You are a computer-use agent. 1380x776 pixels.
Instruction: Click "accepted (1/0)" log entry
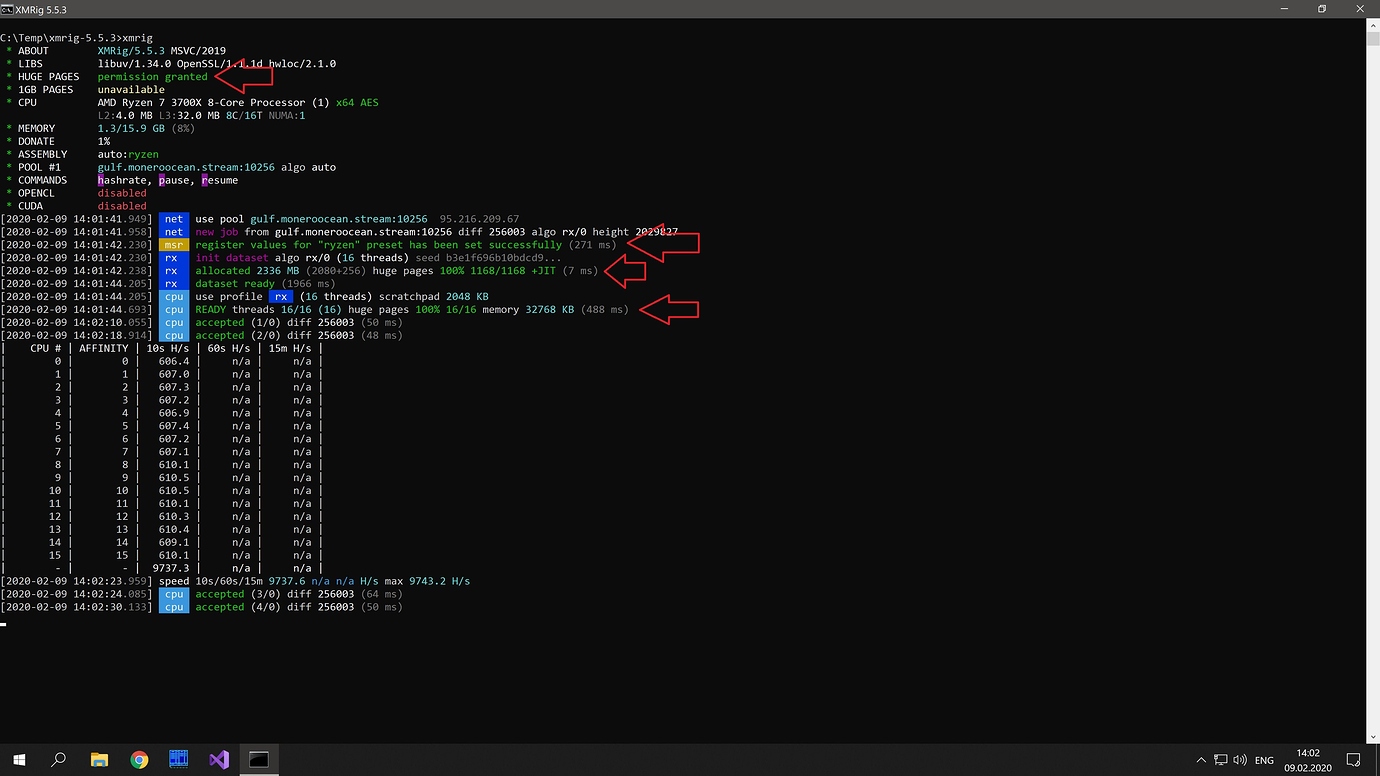click(x=238, y=323)
